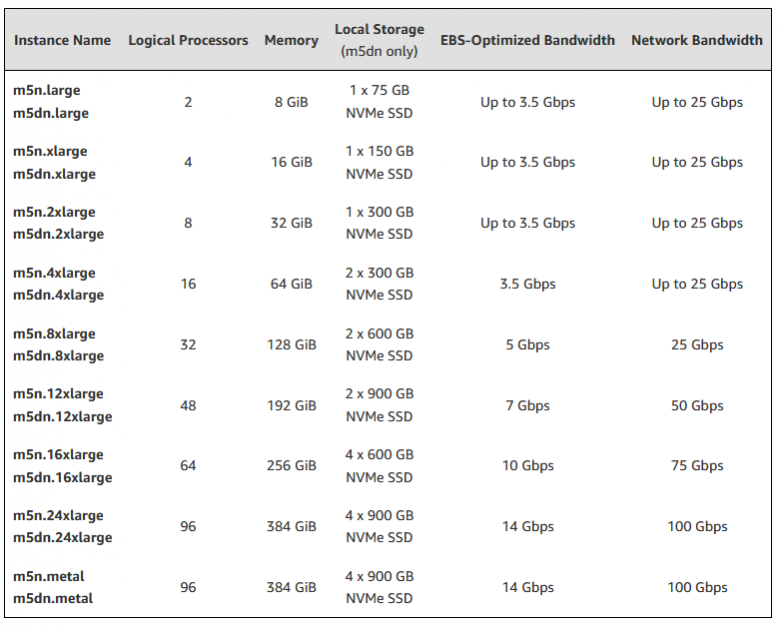Select the Local Storage column header
The height and width of the screenshot is (630, 781).
(379, 40)
